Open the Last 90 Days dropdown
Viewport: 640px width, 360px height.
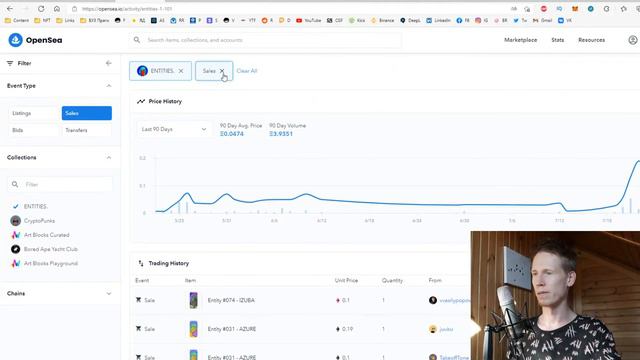(x=174, y=129)
